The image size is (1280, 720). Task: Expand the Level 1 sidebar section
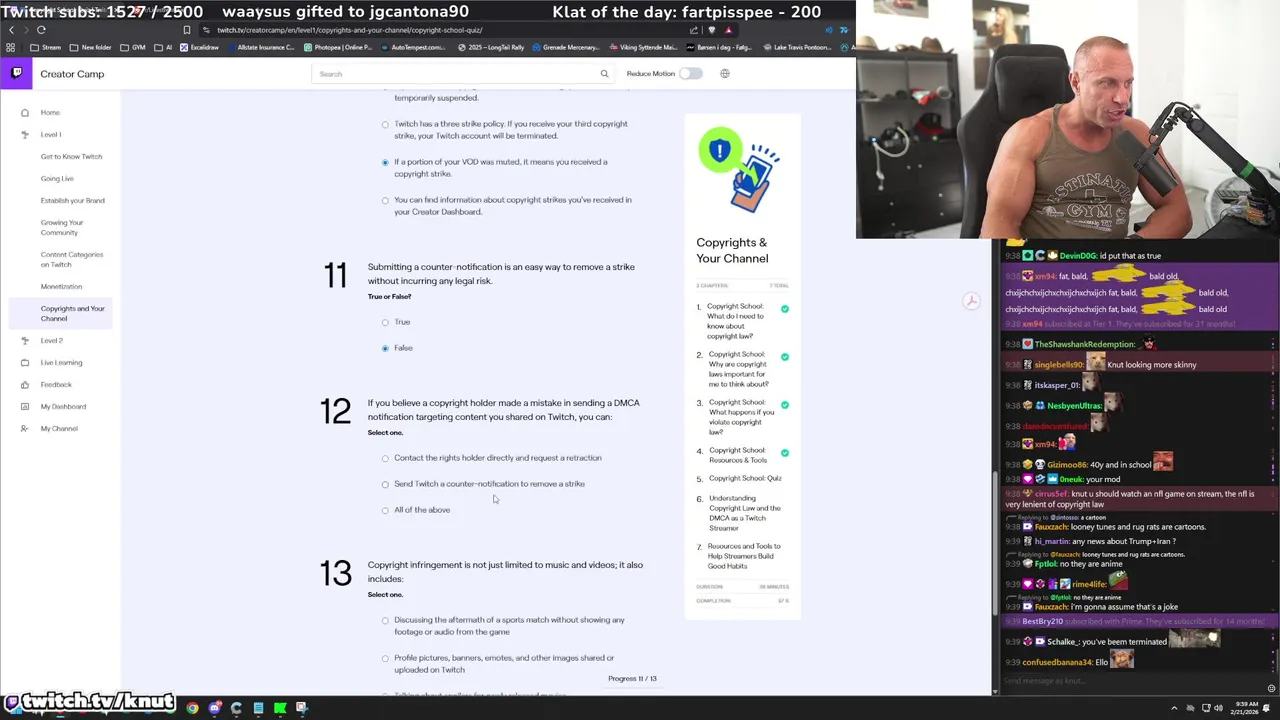click(x=51, y=134)
